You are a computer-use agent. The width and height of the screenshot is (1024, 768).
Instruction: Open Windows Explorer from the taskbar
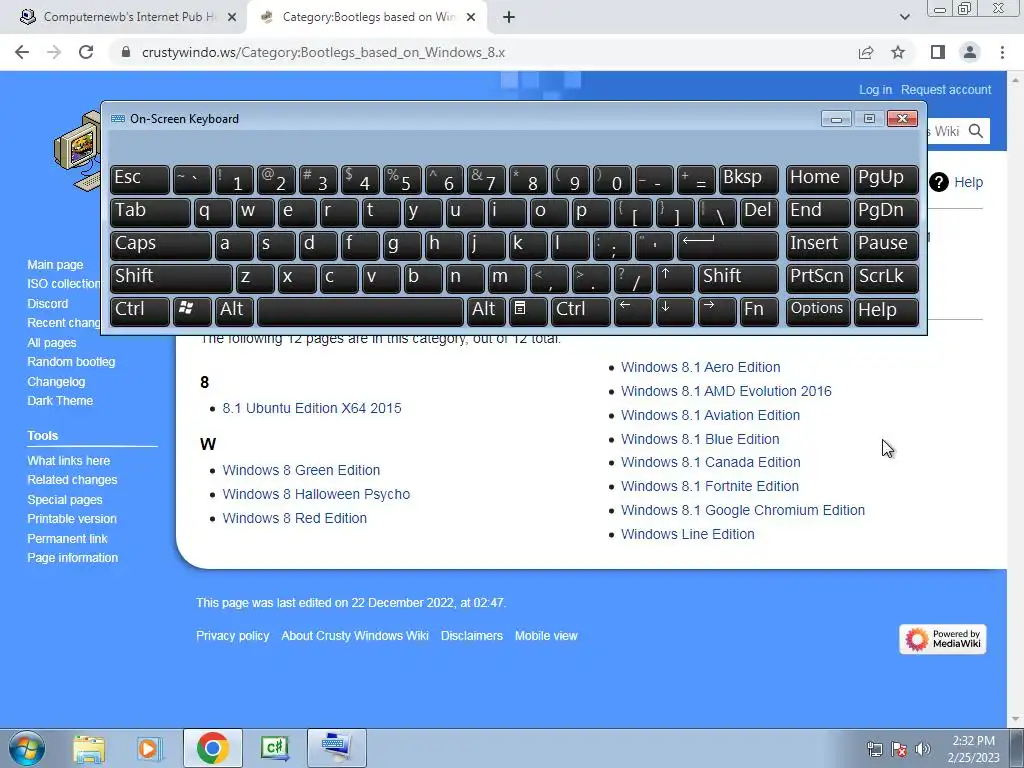pyautogui.click(x=89, y=748)
